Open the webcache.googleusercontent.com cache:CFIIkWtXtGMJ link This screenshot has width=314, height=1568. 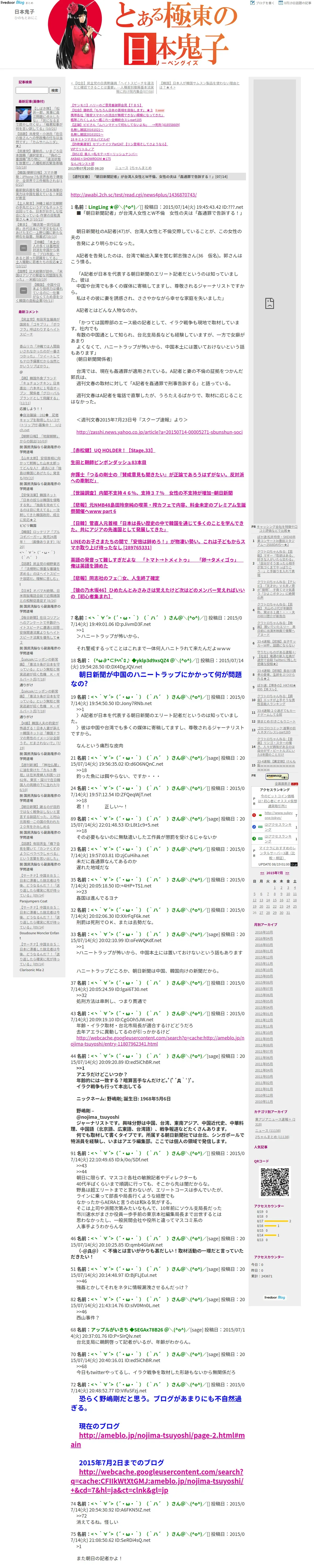157,1480
